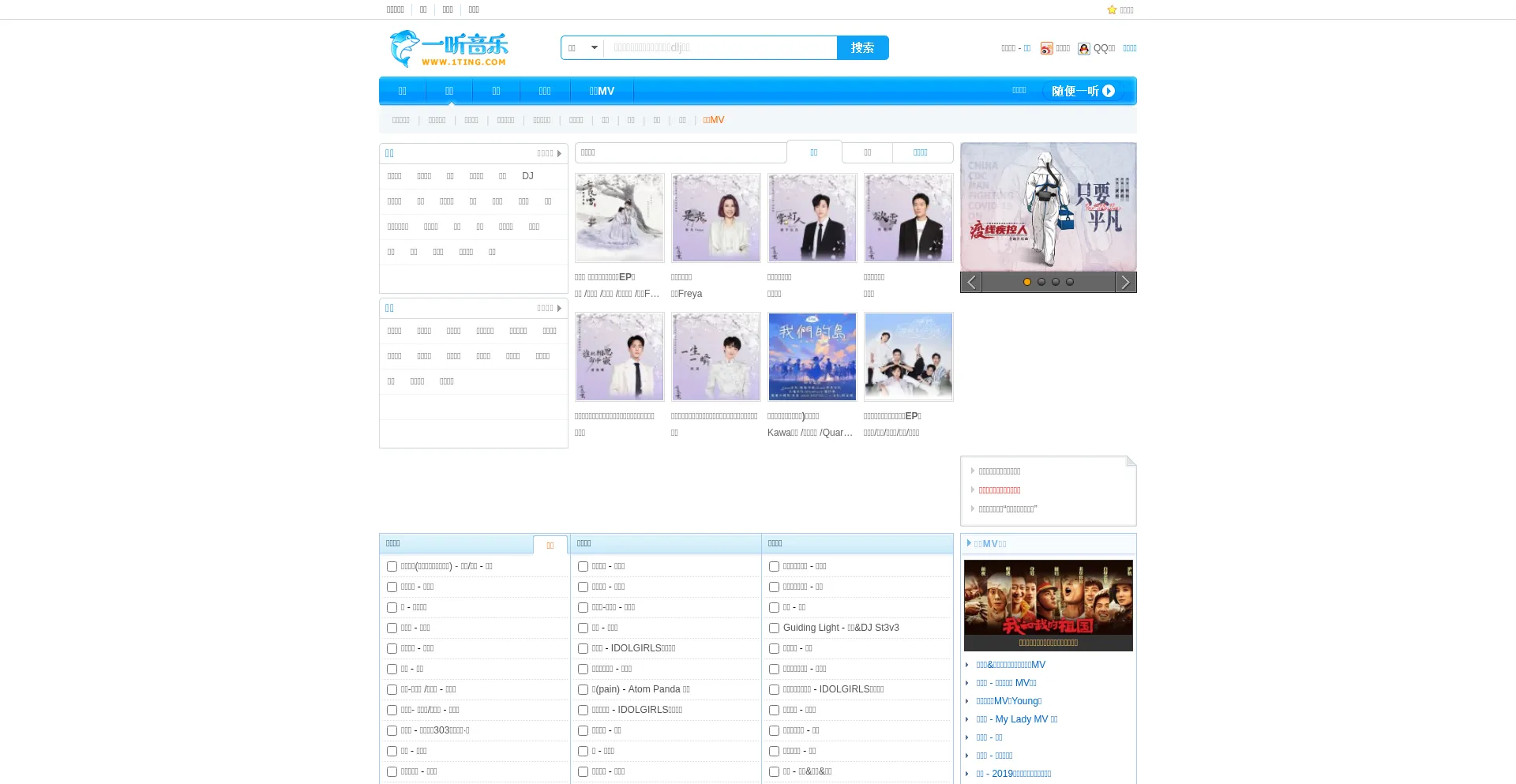Open album cover with figure under tree
Screen dimensions: 1516x784
620,218
